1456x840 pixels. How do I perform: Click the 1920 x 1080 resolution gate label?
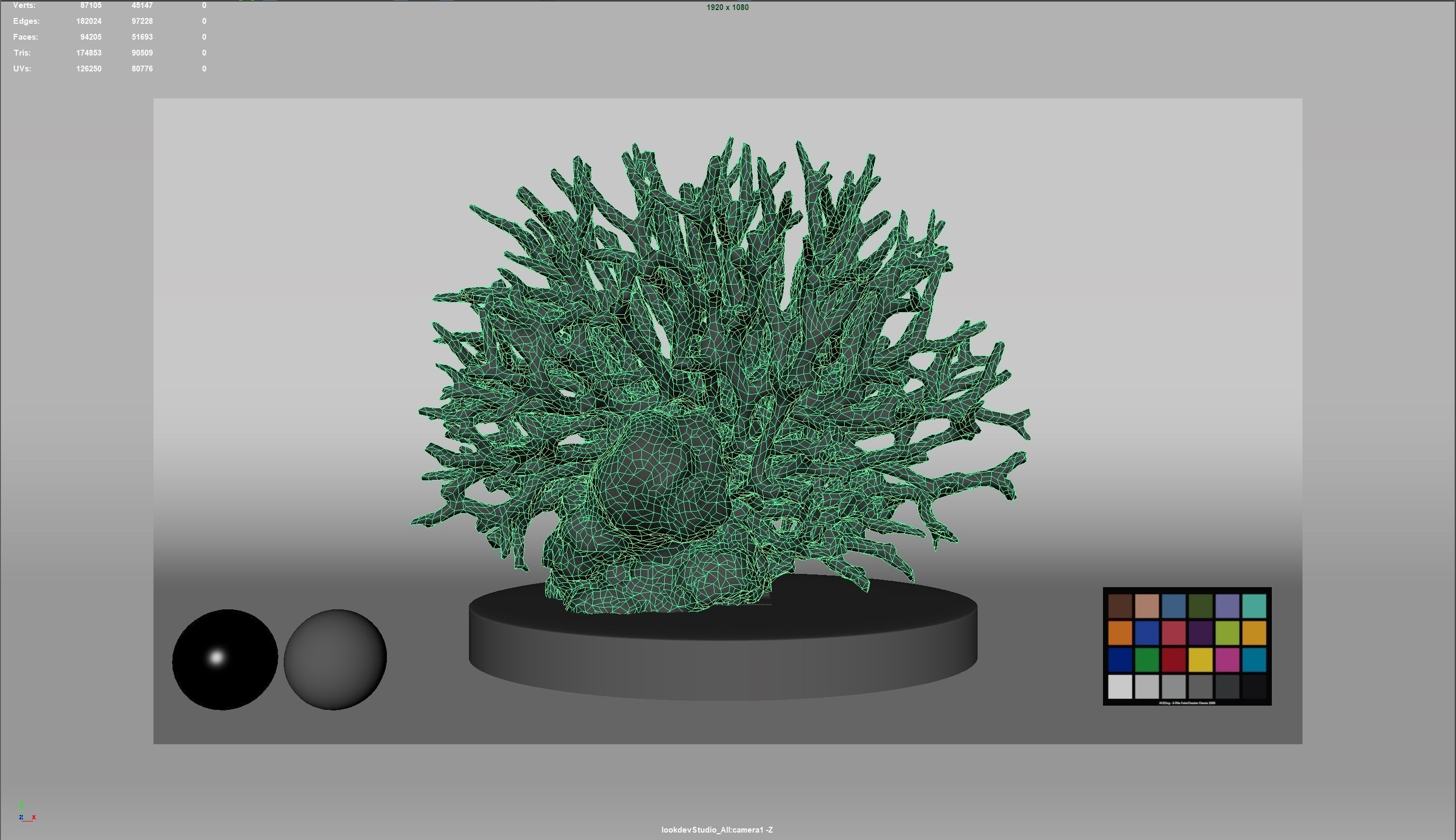point(727,7)
